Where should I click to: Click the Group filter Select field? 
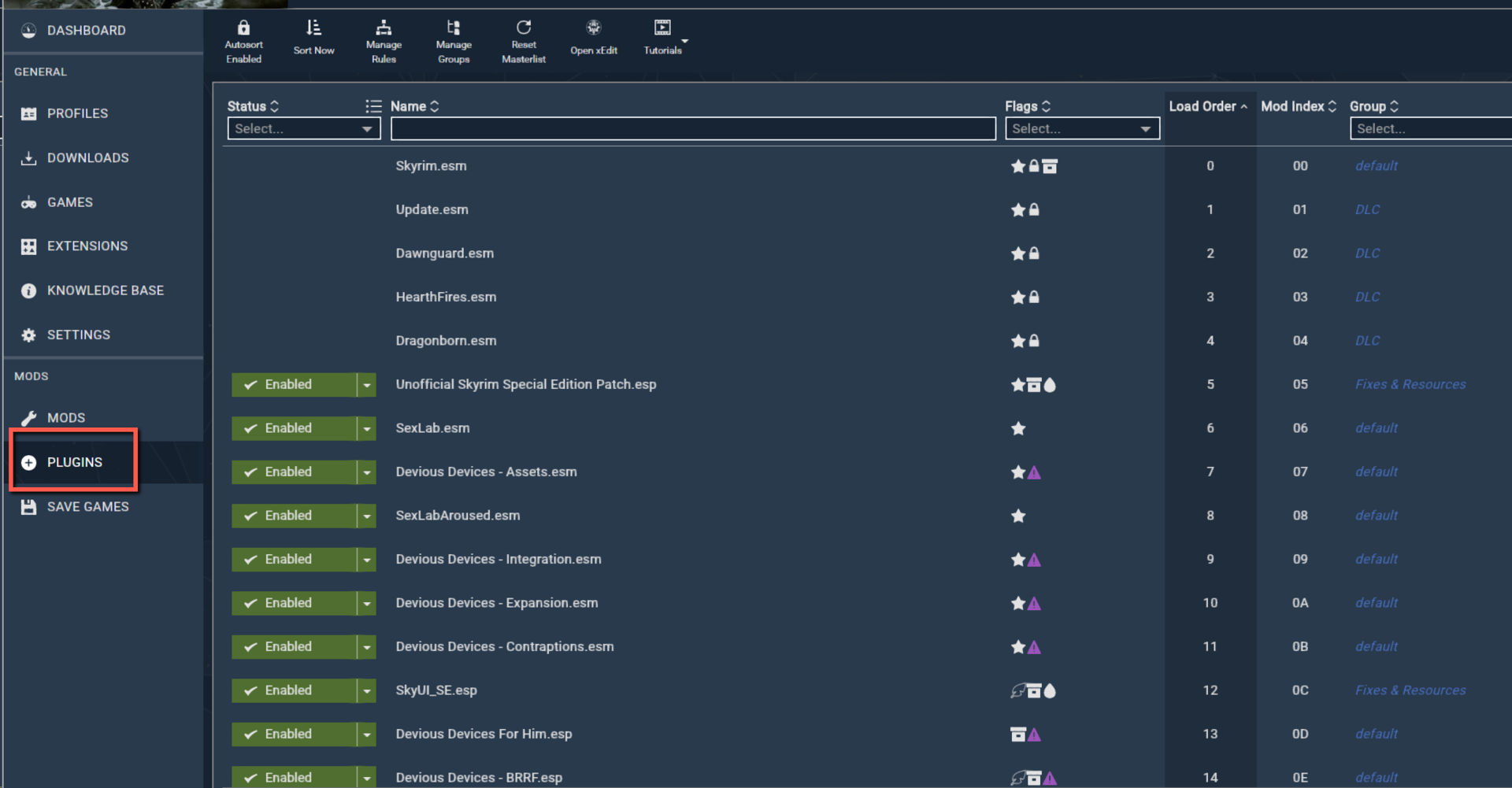1430,128
